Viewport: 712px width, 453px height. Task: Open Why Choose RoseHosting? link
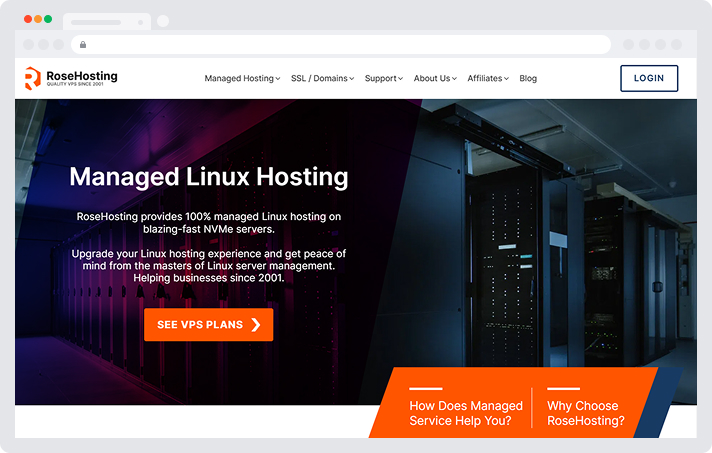click(x=586, y=413)
